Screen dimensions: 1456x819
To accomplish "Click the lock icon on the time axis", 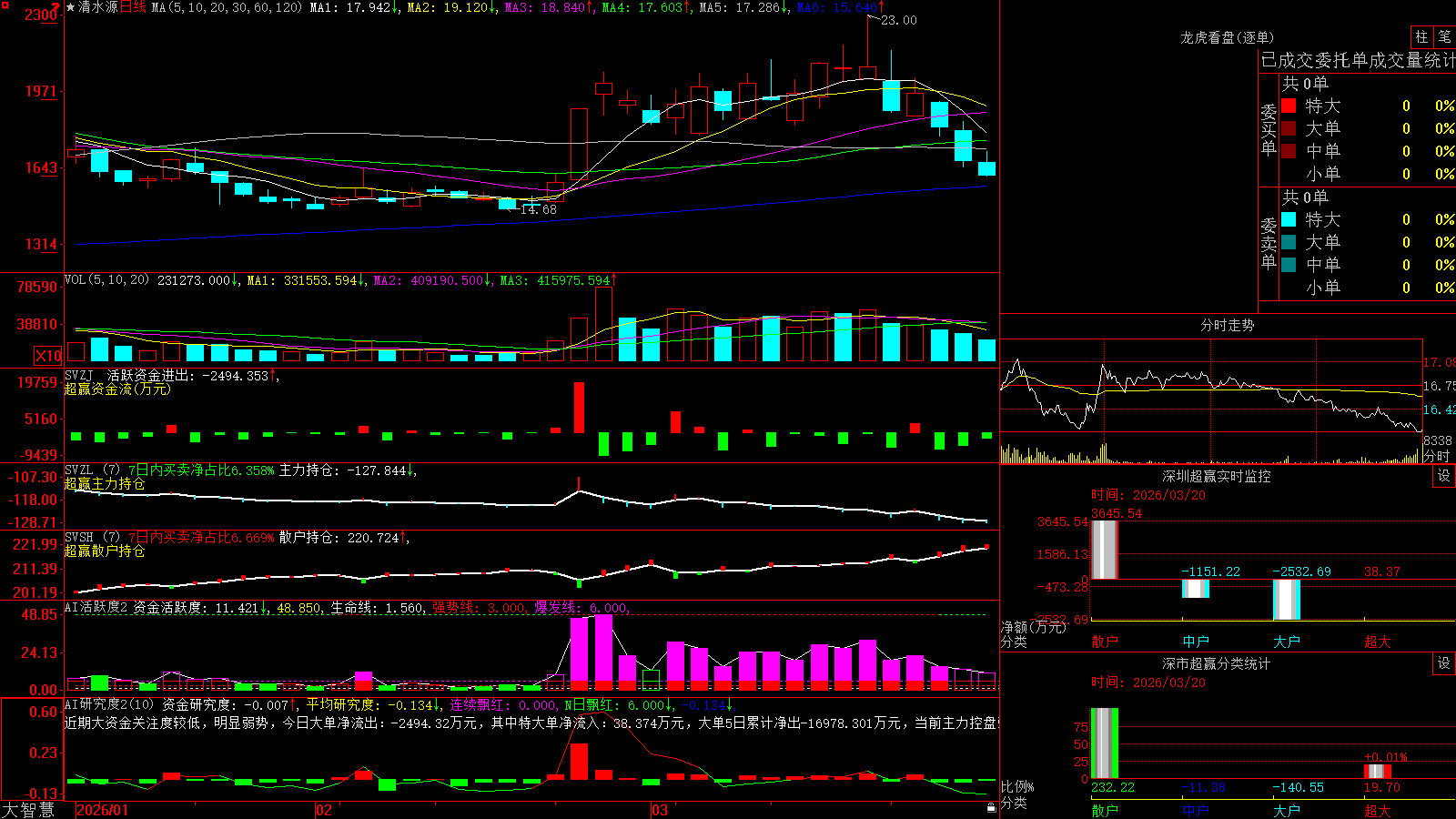I will pyautogui.click(x=991, y=807).
